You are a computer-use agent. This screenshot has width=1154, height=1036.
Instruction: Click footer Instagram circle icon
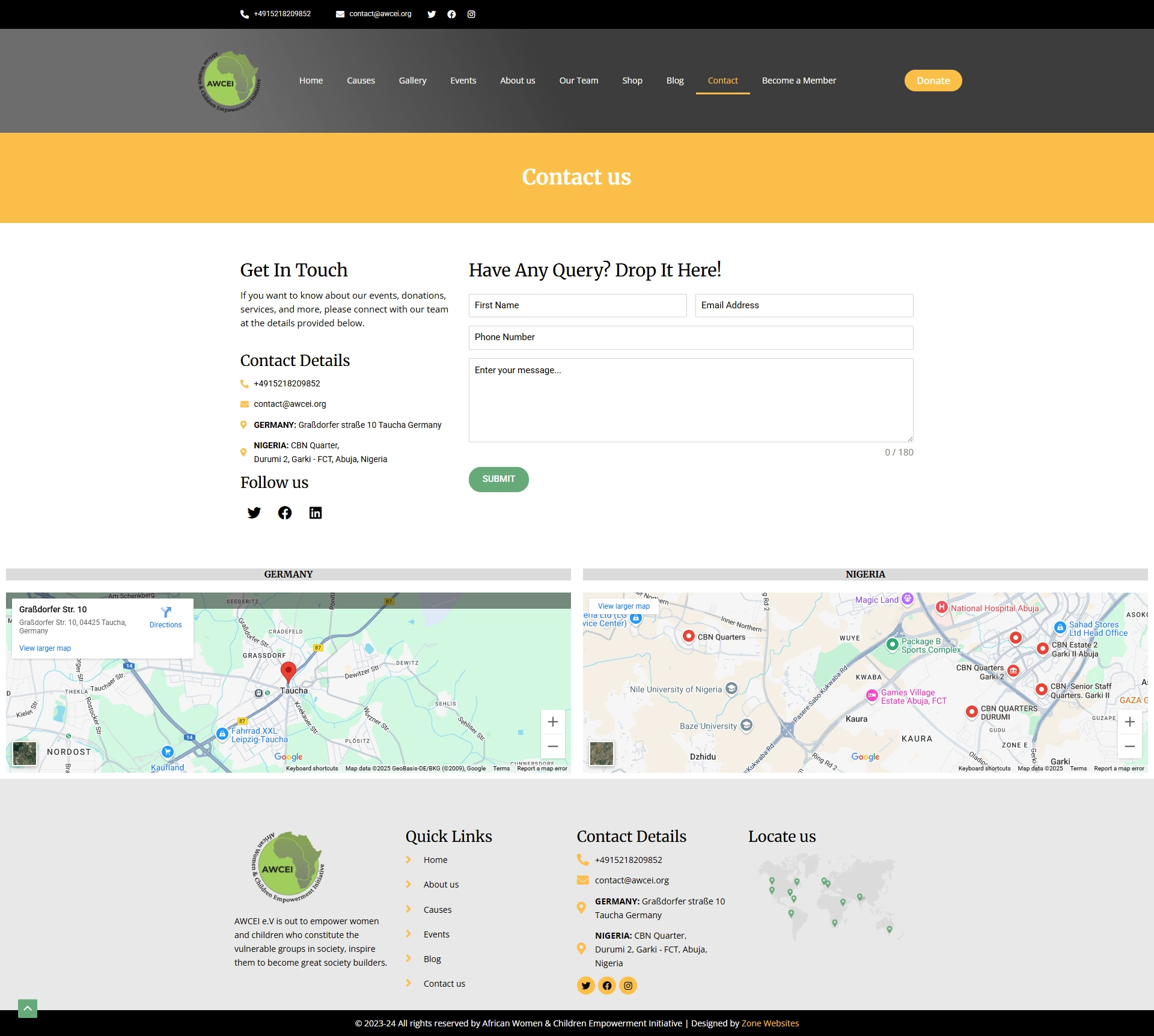(x=628, y=986)
